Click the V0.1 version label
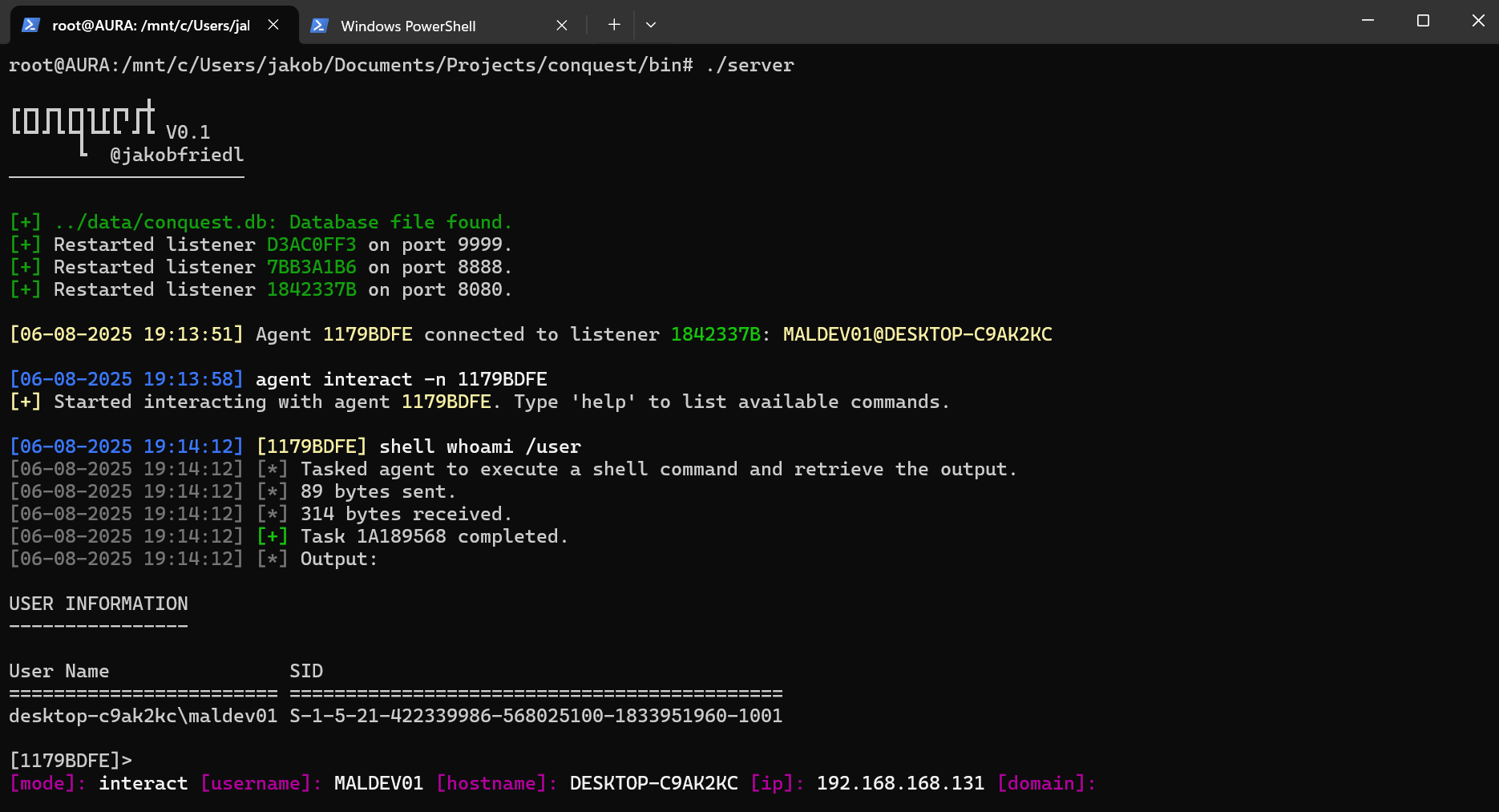This screenshot has width=1499, height=812. point(188,132)
